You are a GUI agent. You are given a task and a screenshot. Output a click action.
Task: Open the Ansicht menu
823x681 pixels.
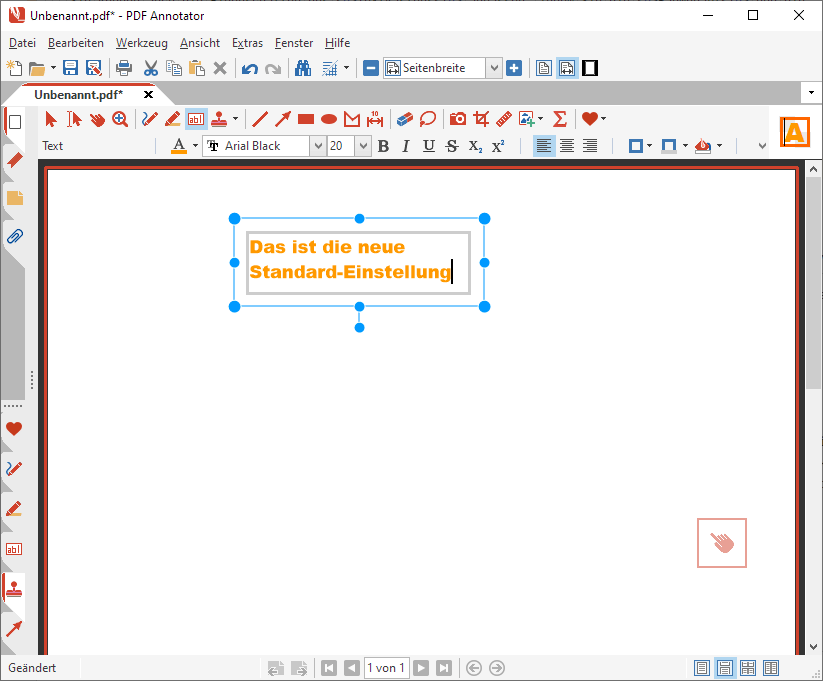coord(200,43)
